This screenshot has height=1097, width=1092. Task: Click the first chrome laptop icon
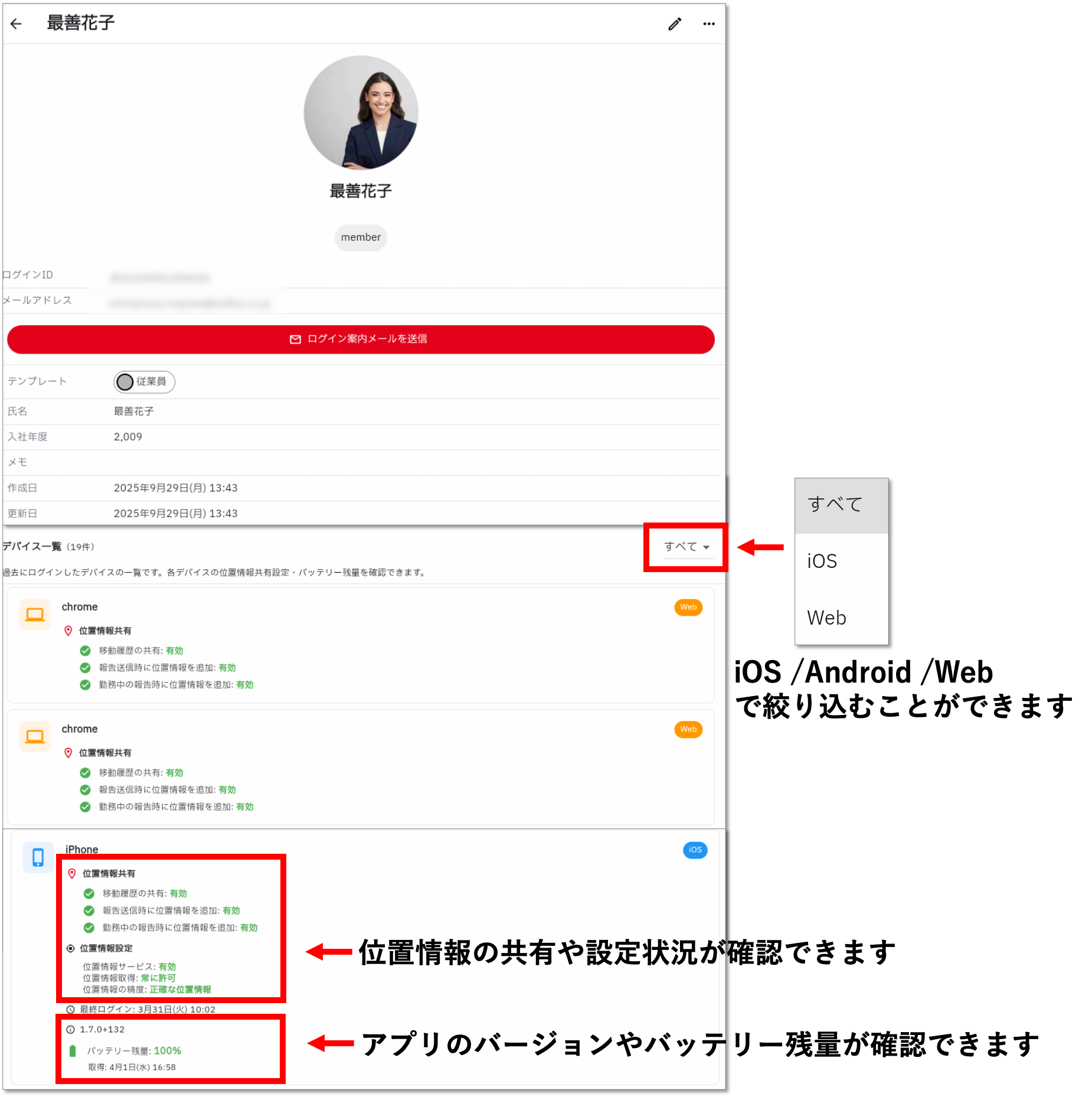pos(35,615)
